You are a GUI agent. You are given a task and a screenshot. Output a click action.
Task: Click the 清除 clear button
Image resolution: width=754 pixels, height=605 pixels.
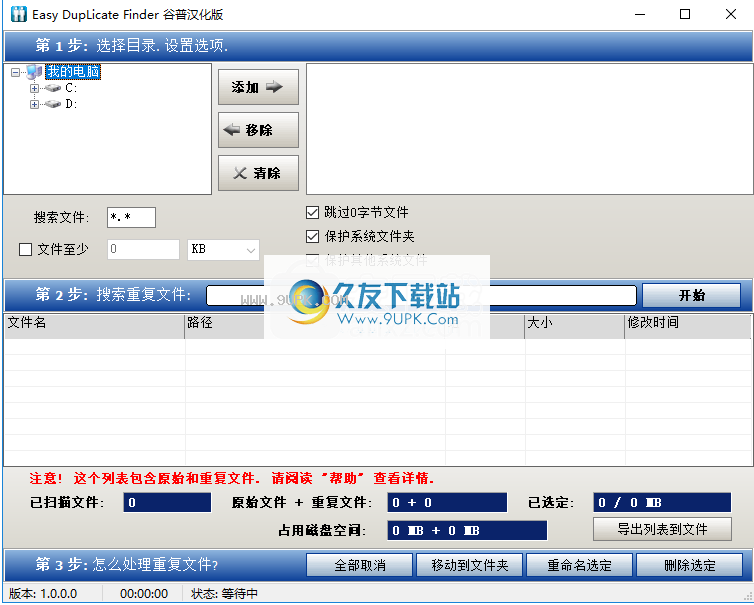click(258, 173)
